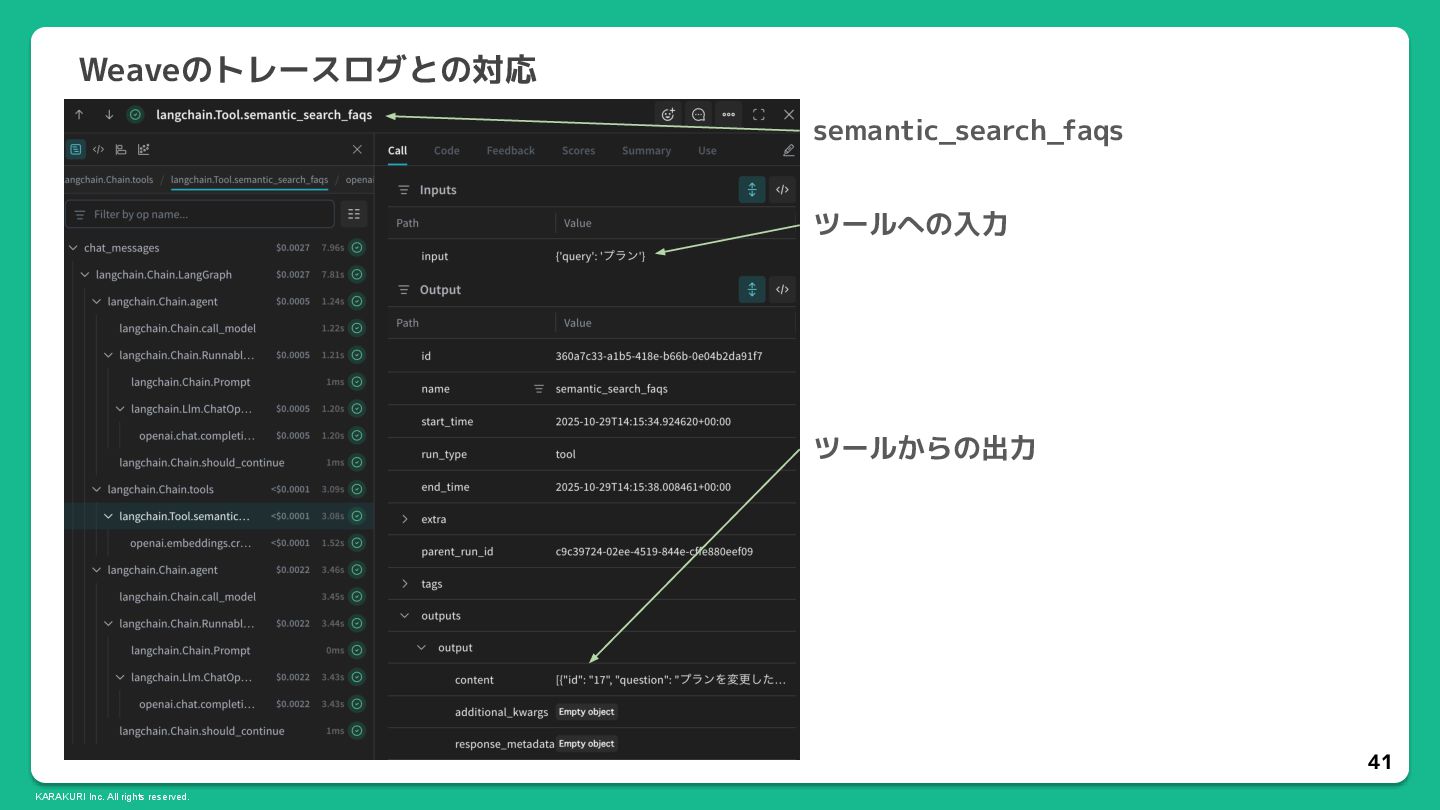Click the run_type value tool
The width and height of the screenshot is (1440, 810).
pyautogui.click(x=566, y=454)
